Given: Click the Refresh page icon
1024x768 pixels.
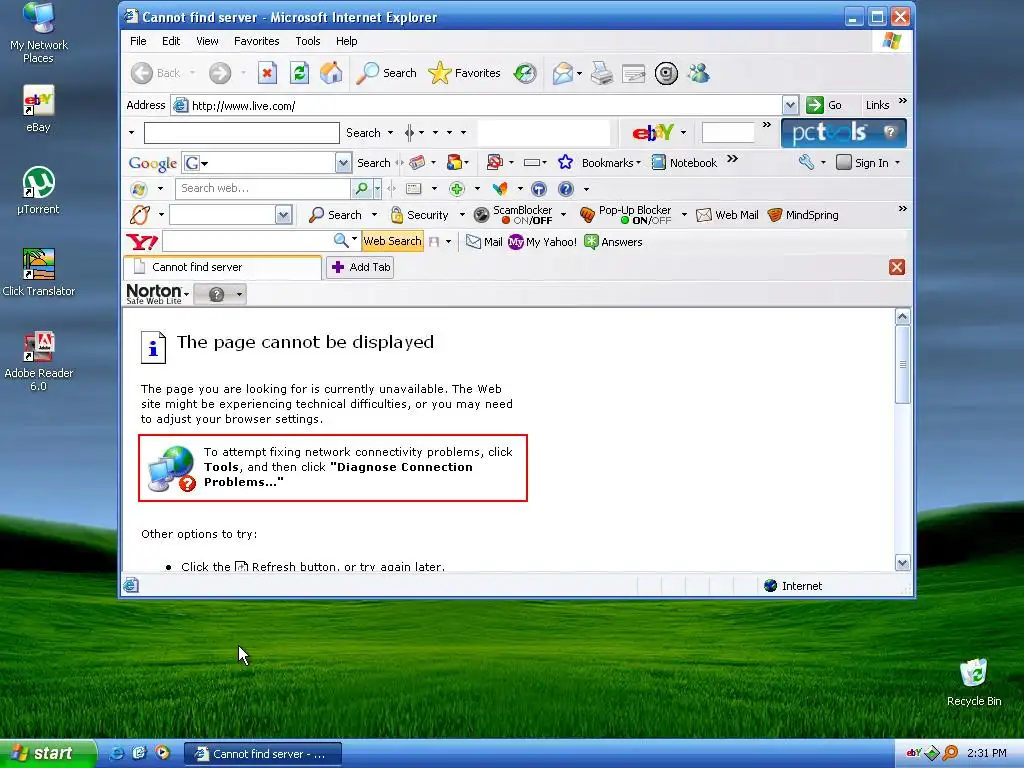Looking at the screenshot, I should 299,73.
